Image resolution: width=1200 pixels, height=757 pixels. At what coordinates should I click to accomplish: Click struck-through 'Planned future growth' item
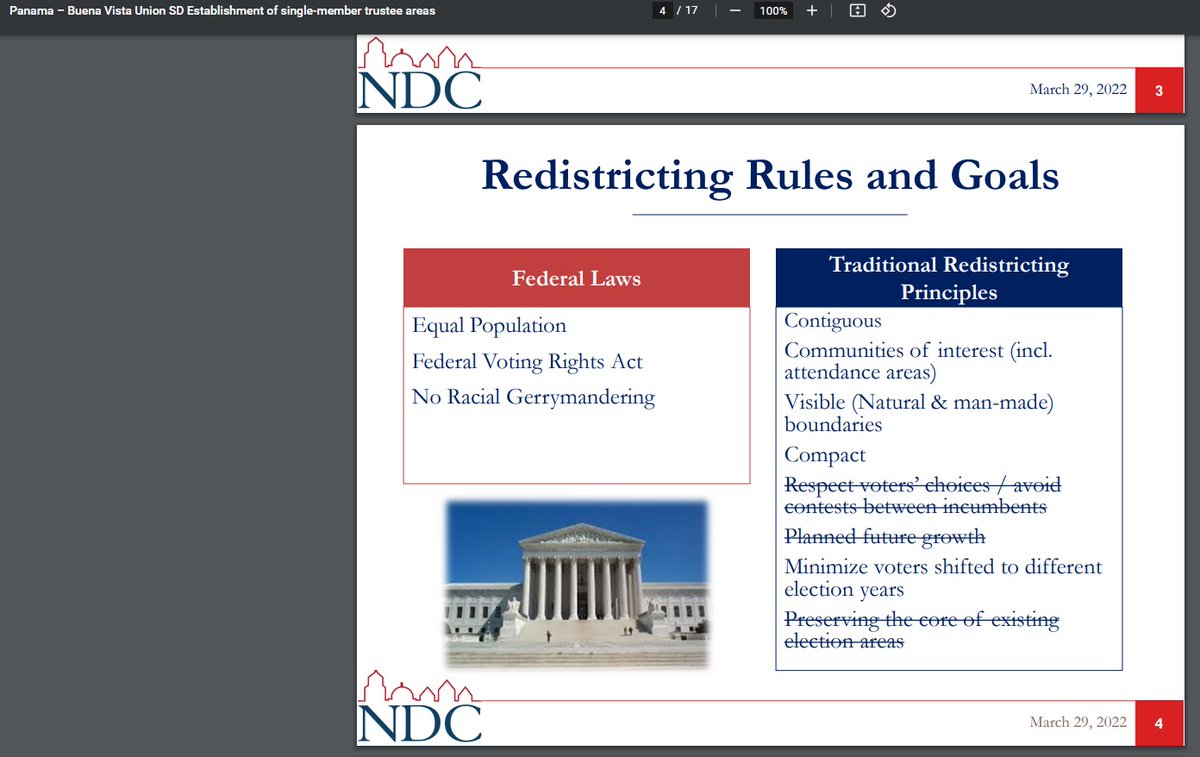[x=885, y=537]
